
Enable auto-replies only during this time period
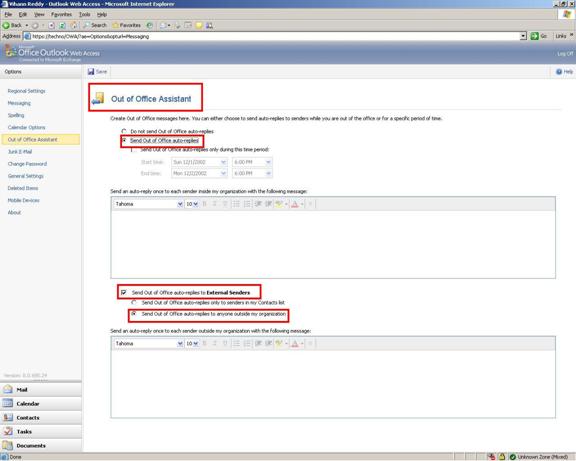click(x=134, y=150)
